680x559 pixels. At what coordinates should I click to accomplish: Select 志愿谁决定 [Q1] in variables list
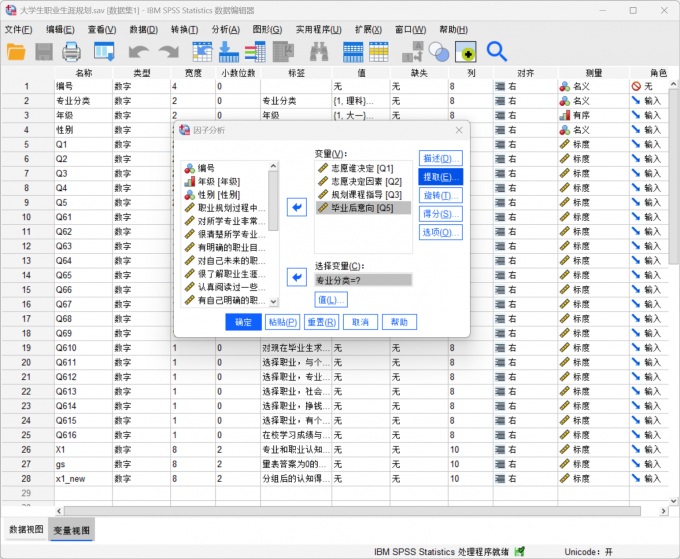click(363, 168)
